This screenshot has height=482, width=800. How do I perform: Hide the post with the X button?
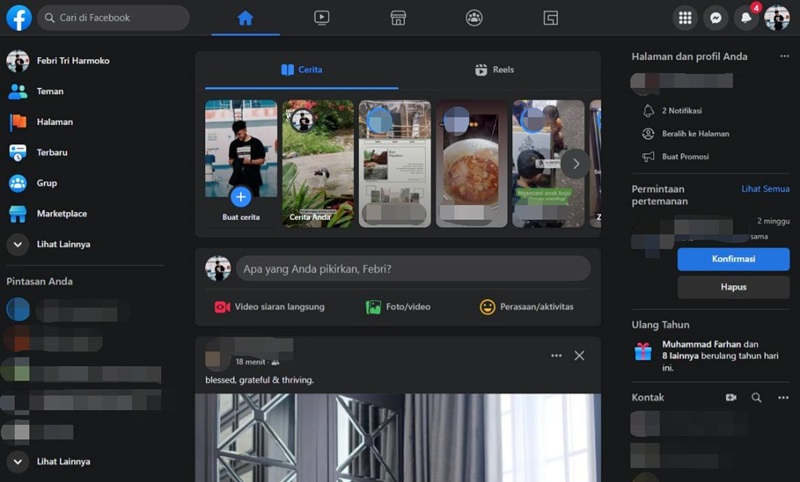(x=579, y=356)
